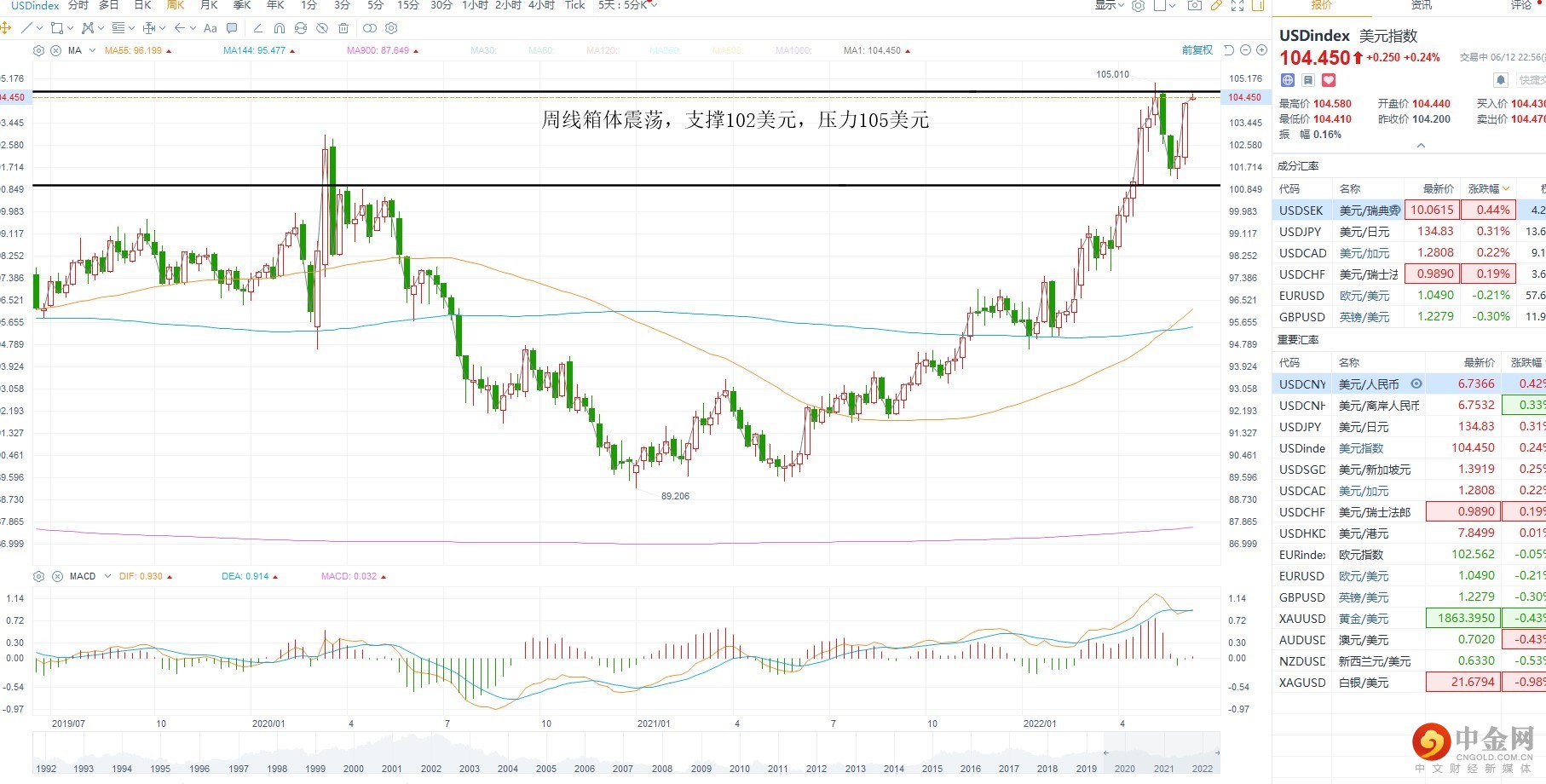Zoom in chart with plus icon

(1261, 50)
